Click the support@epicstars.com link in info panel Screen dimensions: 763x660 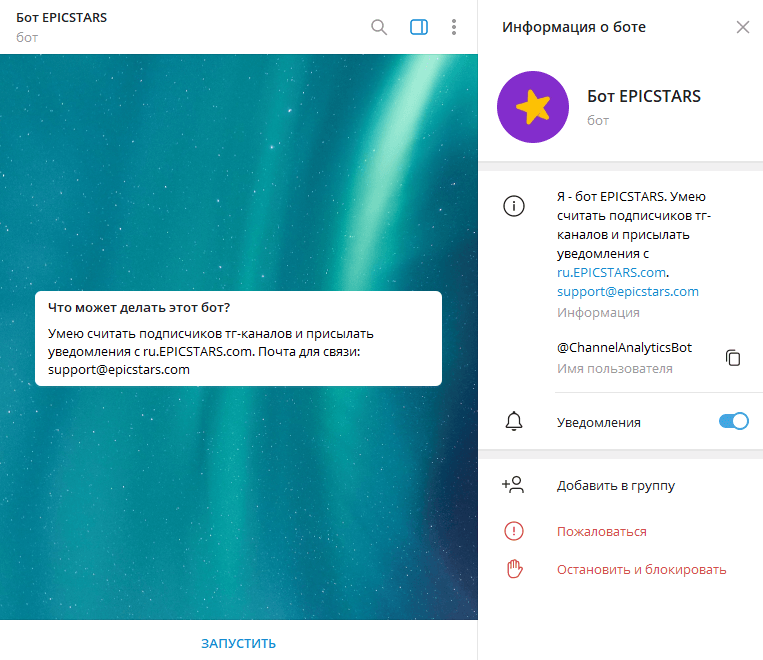click(x=628, y=292)
